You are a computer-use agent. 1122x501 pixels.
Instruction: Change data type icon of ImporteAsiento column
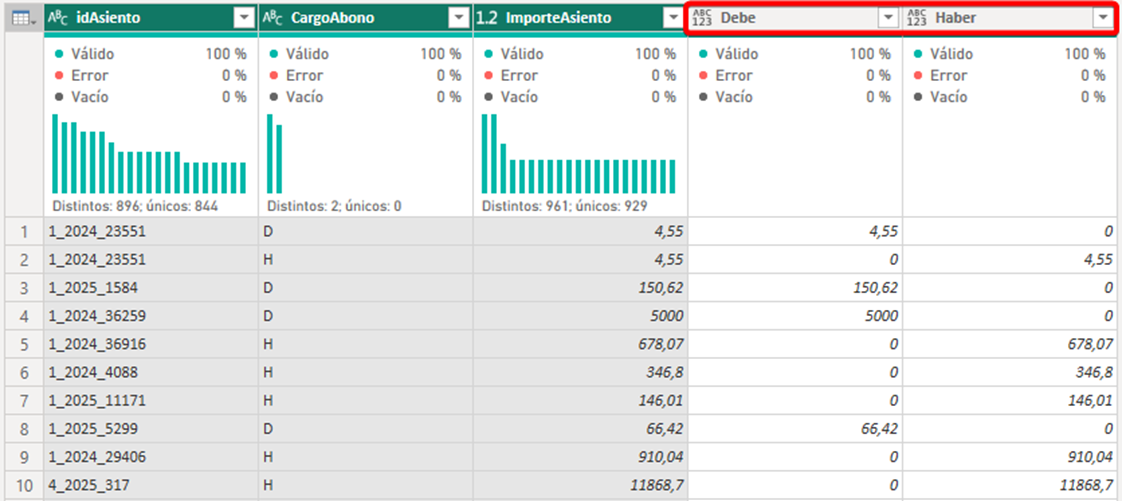[x=488, y=18]
